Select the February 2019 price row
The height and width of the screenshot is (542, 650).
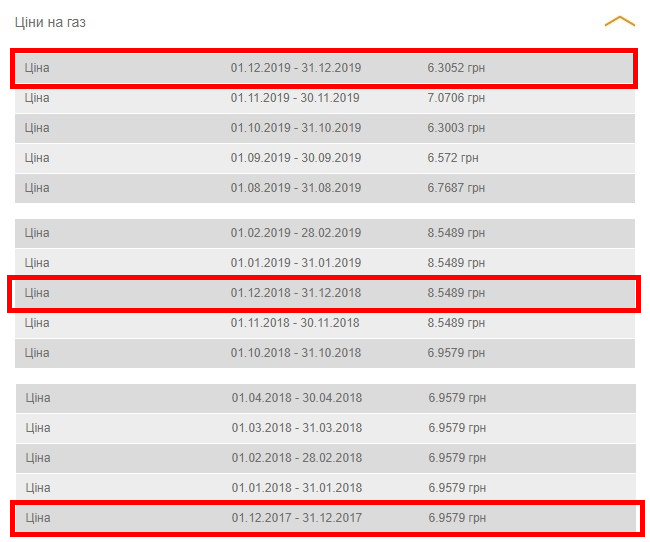click(324, 233)
